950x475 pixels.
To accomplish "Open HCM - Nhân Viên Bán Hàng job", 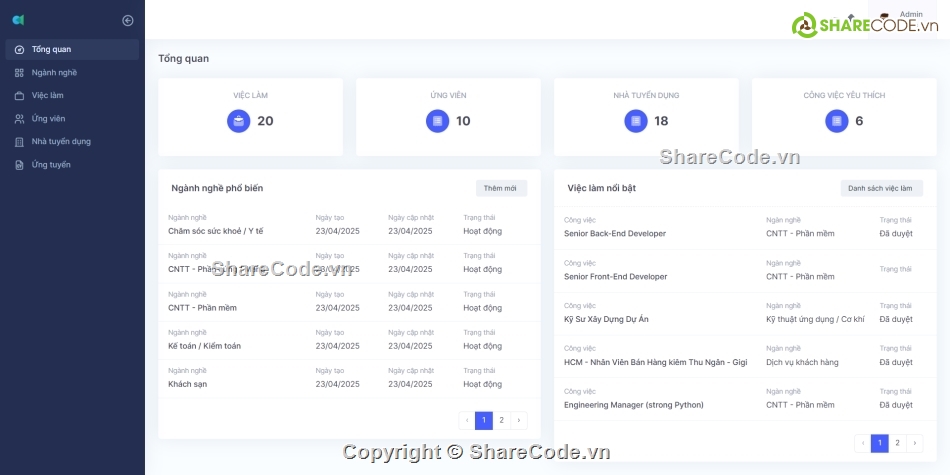I will [656, 362].
